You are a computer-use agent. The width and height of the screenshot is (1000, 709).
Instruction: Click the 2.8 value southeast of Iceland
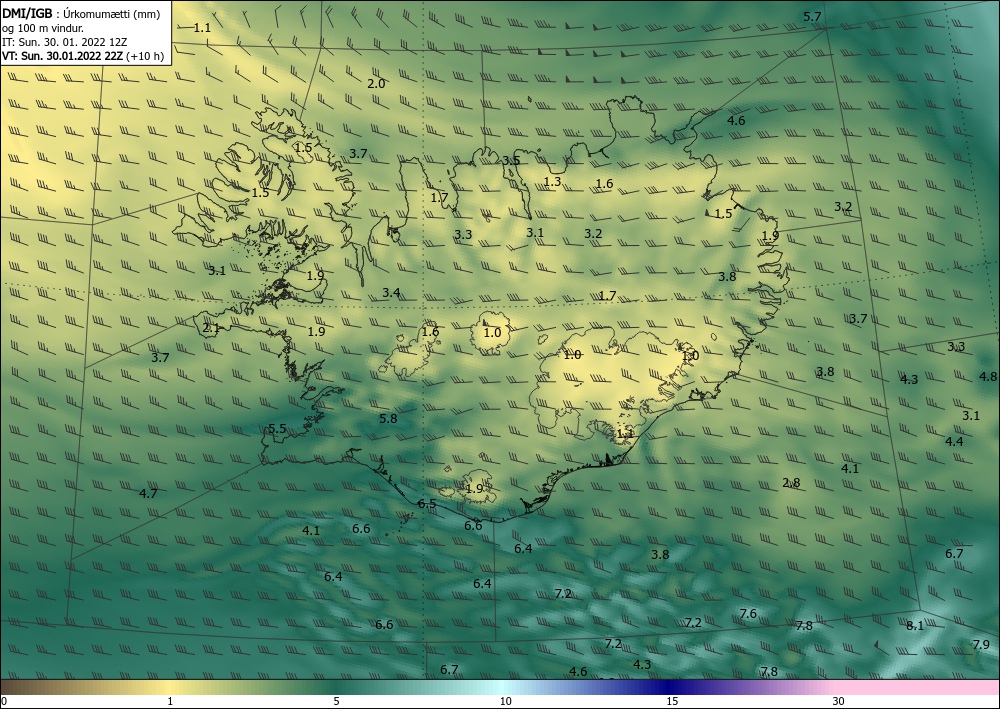point(791,483)
